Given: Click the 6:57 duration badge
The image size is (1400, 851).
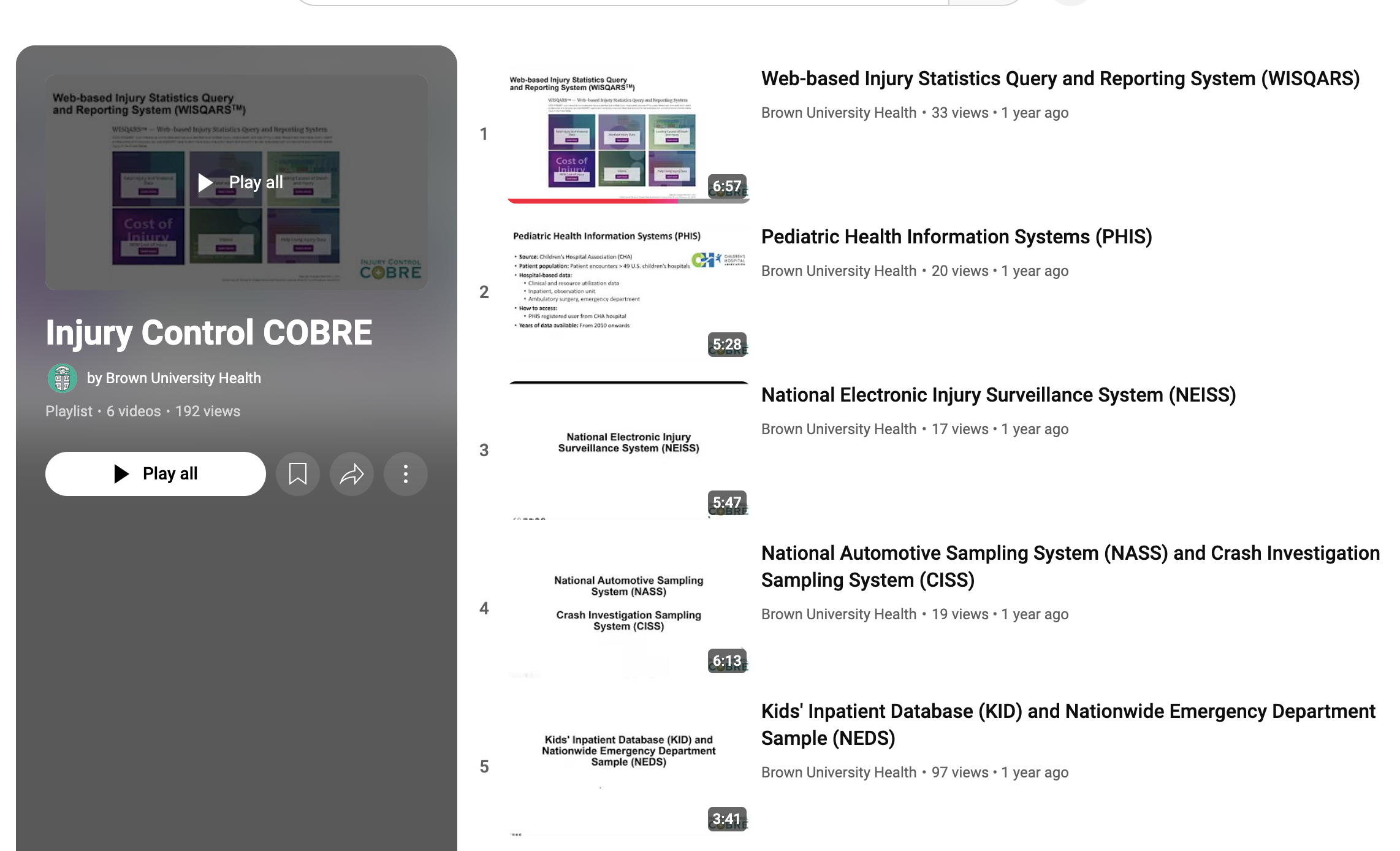Looking at the screenshot, I should pos(727,186).
